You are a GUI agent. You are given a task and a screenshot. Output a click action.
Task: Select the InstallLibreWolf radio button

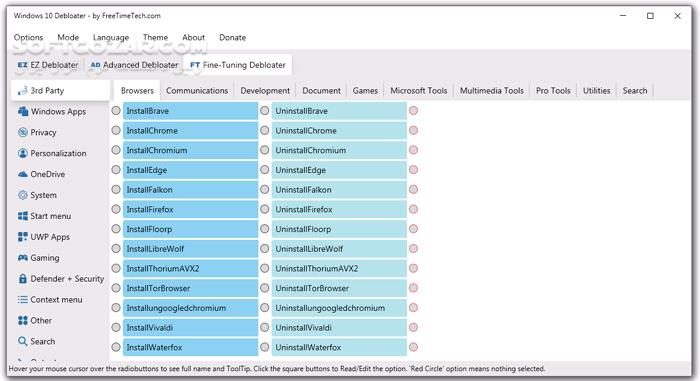[116, 248]
